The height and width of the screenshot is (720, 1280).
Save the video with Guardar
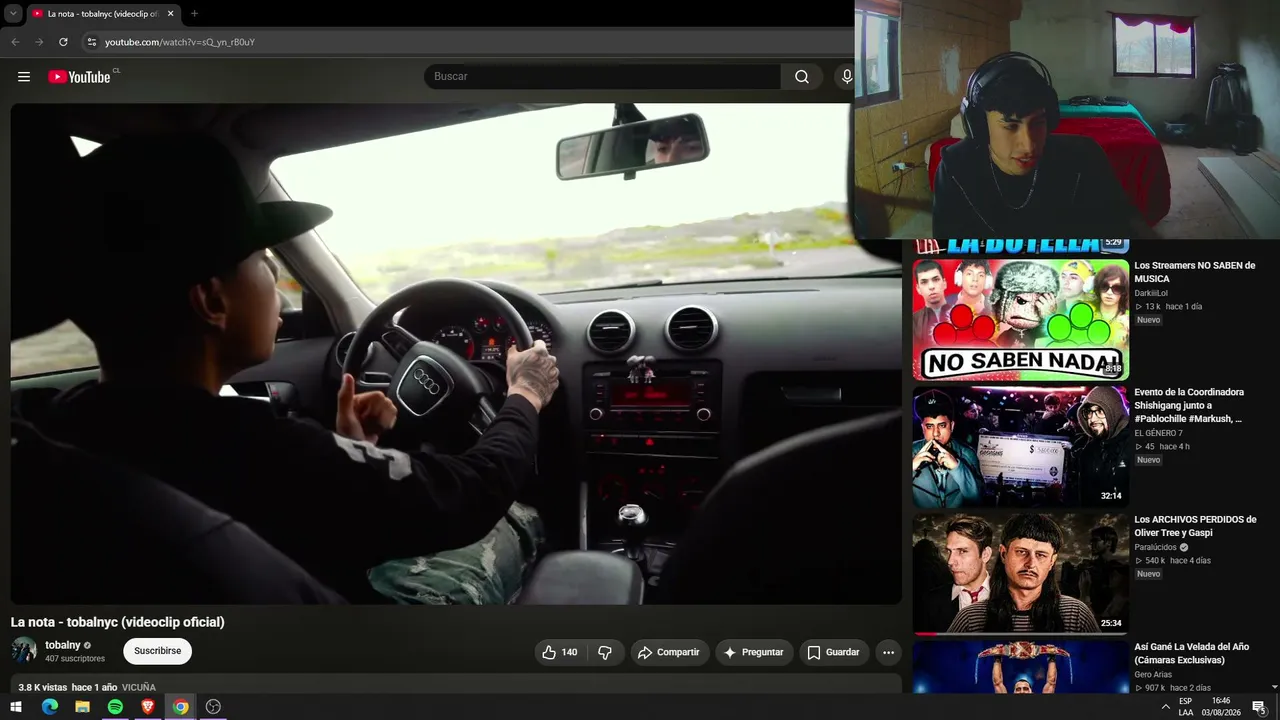(x=834, y=652)
